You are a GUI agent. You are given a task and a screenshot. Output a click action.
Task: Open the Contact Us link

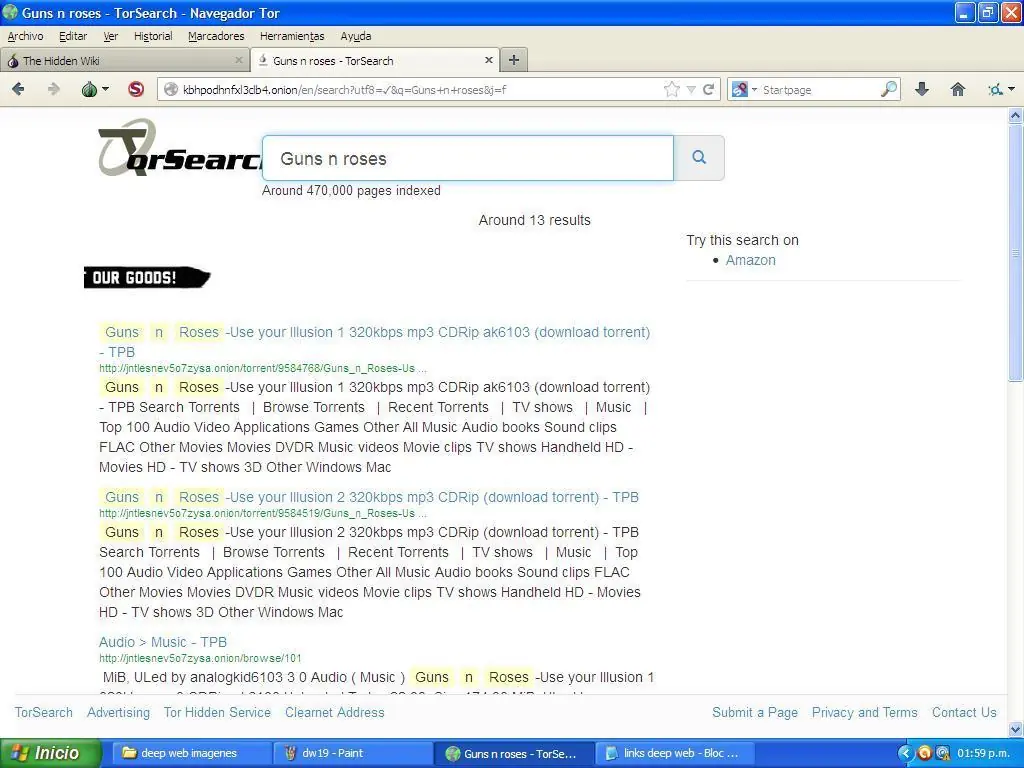964,712
